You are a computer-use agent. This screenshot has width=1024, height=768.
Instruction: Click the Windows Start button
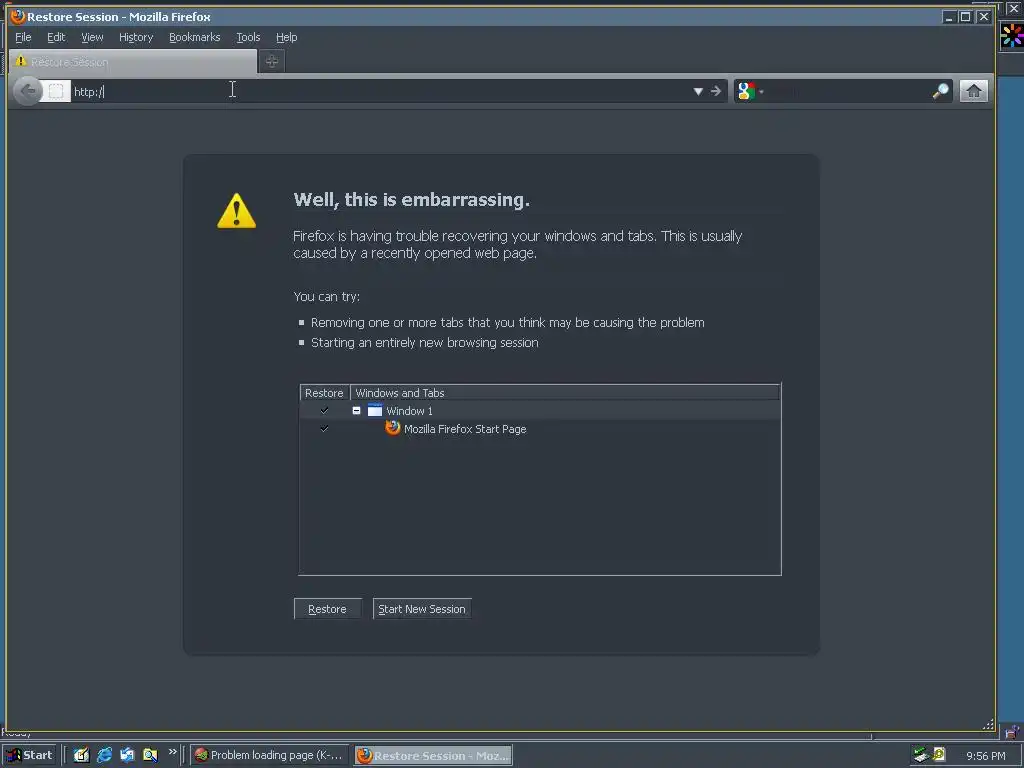[30, 755]
